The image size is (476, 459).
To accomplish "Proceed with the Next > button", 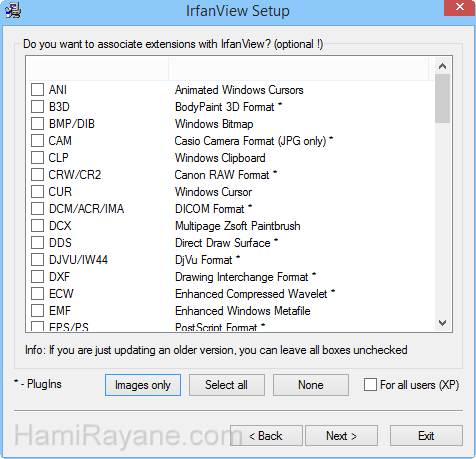I will click(x=341, y=436).
